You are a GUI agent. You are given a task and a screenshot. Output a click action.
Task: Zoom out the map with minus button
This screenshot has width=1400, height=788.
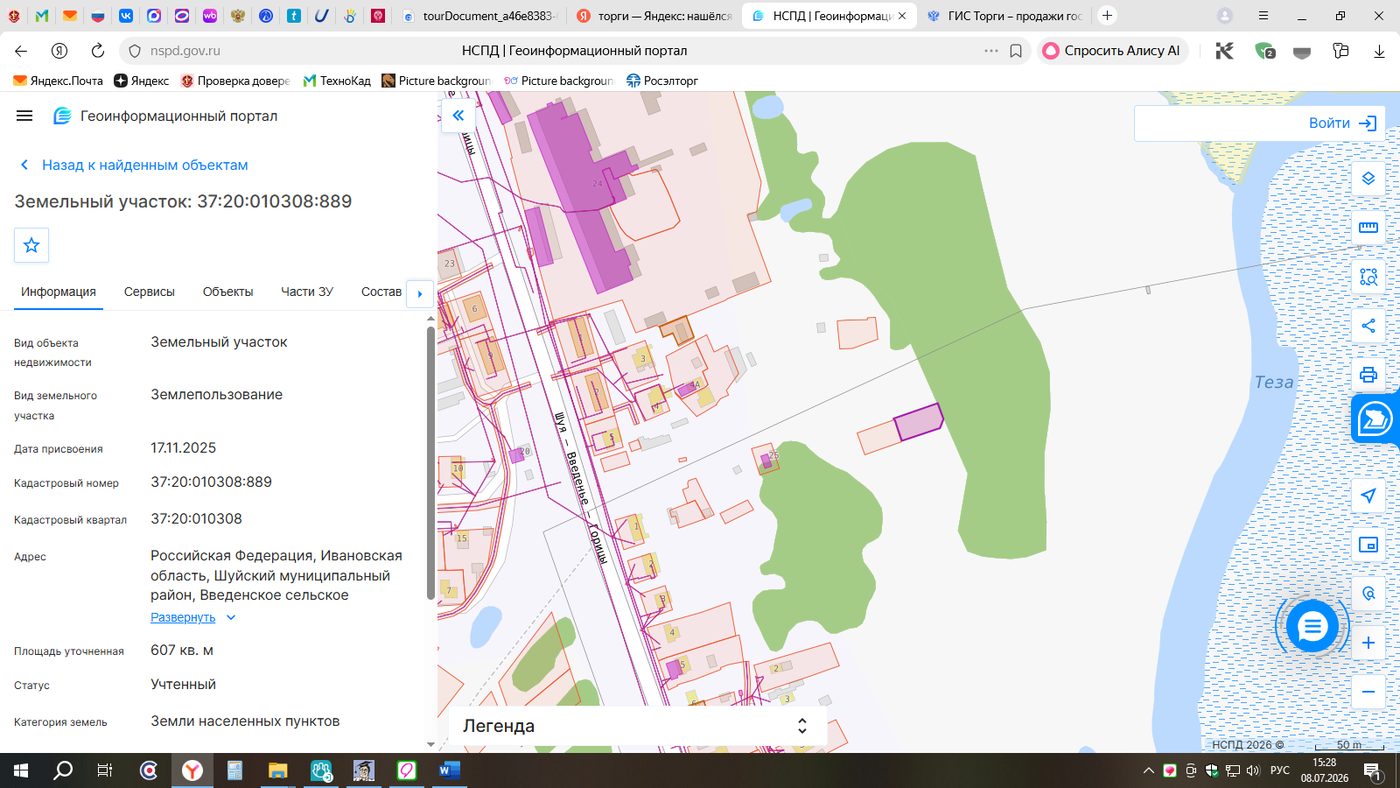1368,691
